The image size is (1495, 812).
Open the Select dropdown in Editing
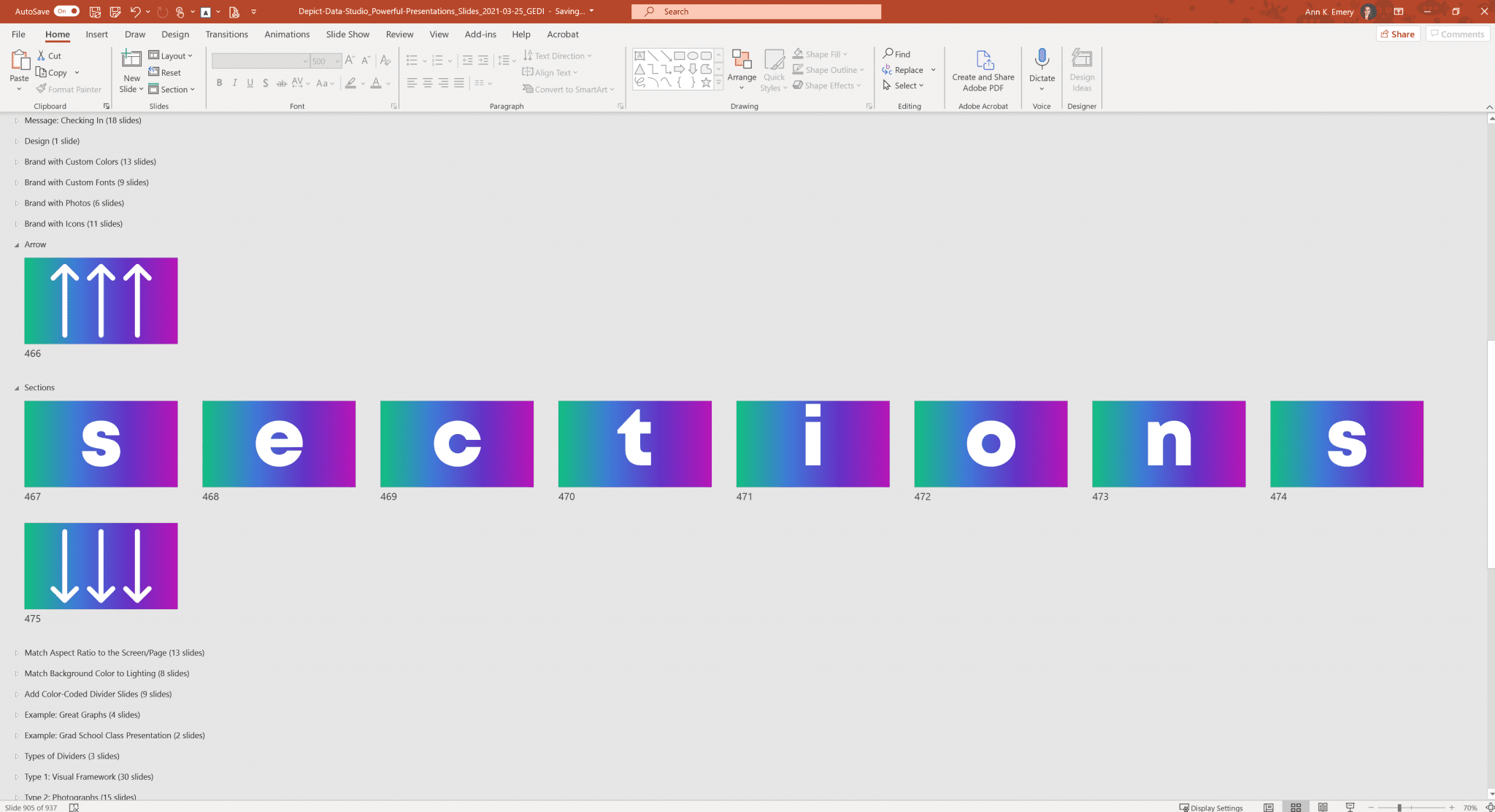pos(903,85)
